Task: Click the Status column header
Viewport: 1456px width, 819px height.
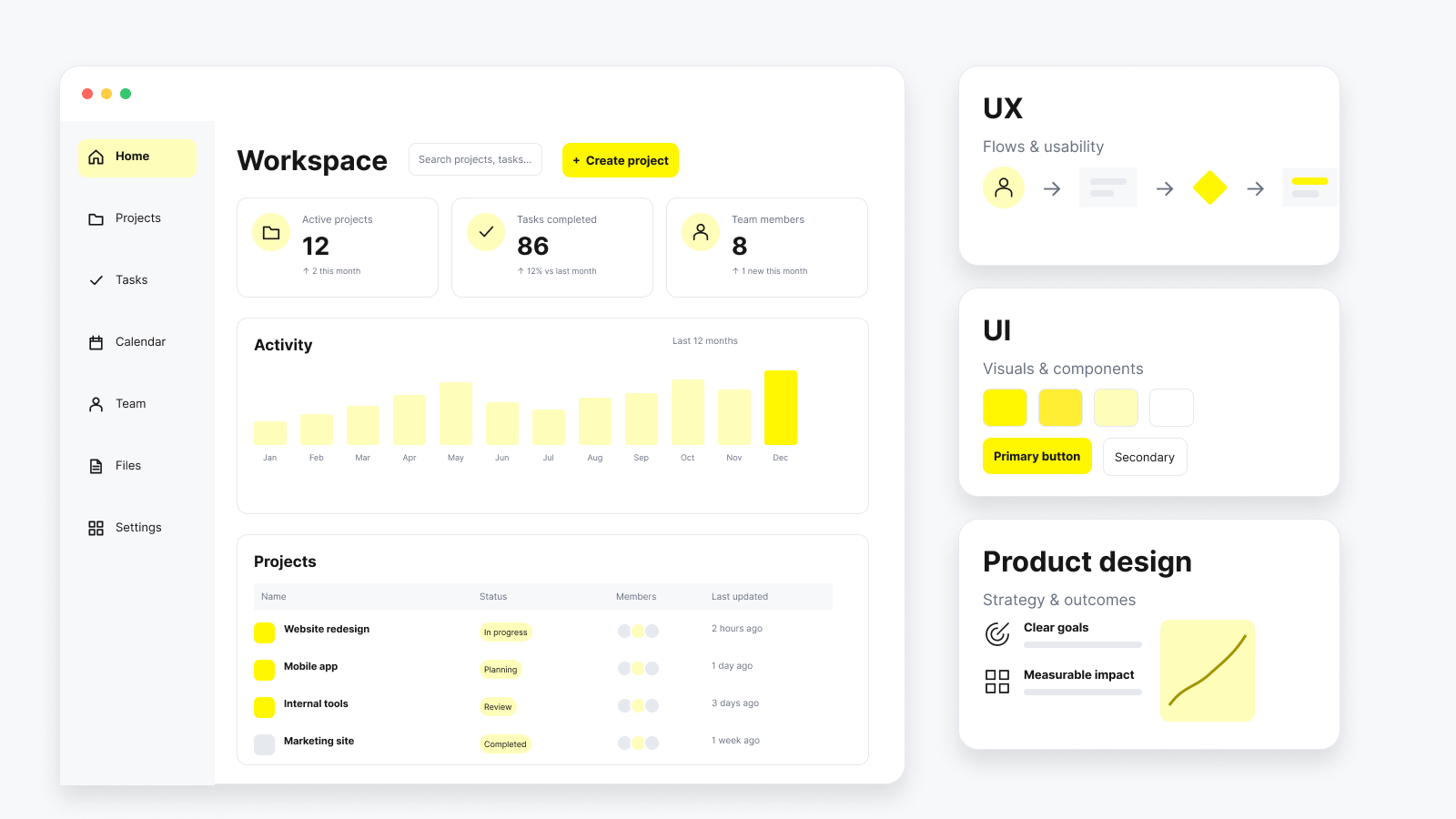Action: (x=493, y=597)
